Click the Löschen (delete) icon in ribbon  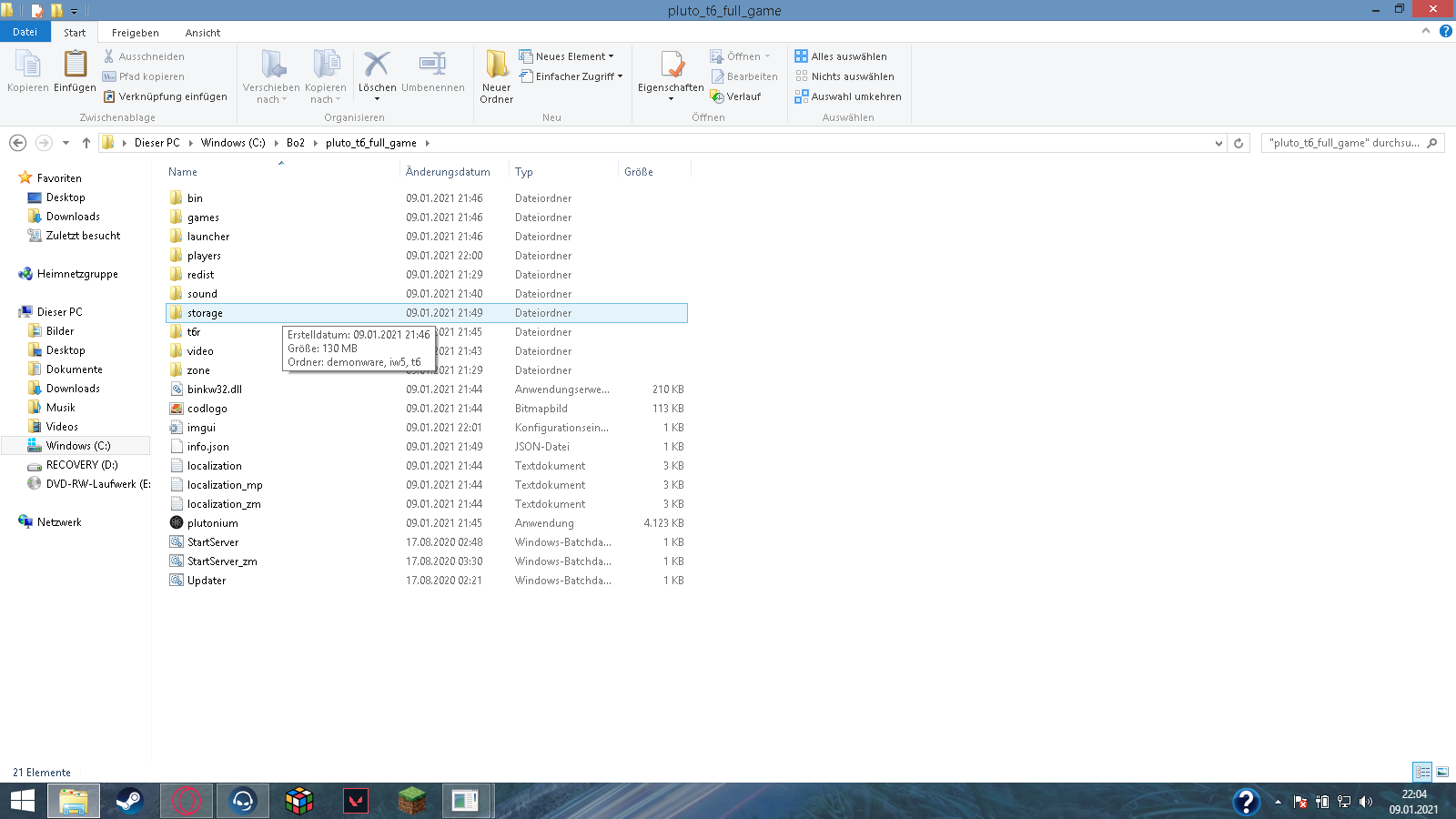tap(377, 66)
